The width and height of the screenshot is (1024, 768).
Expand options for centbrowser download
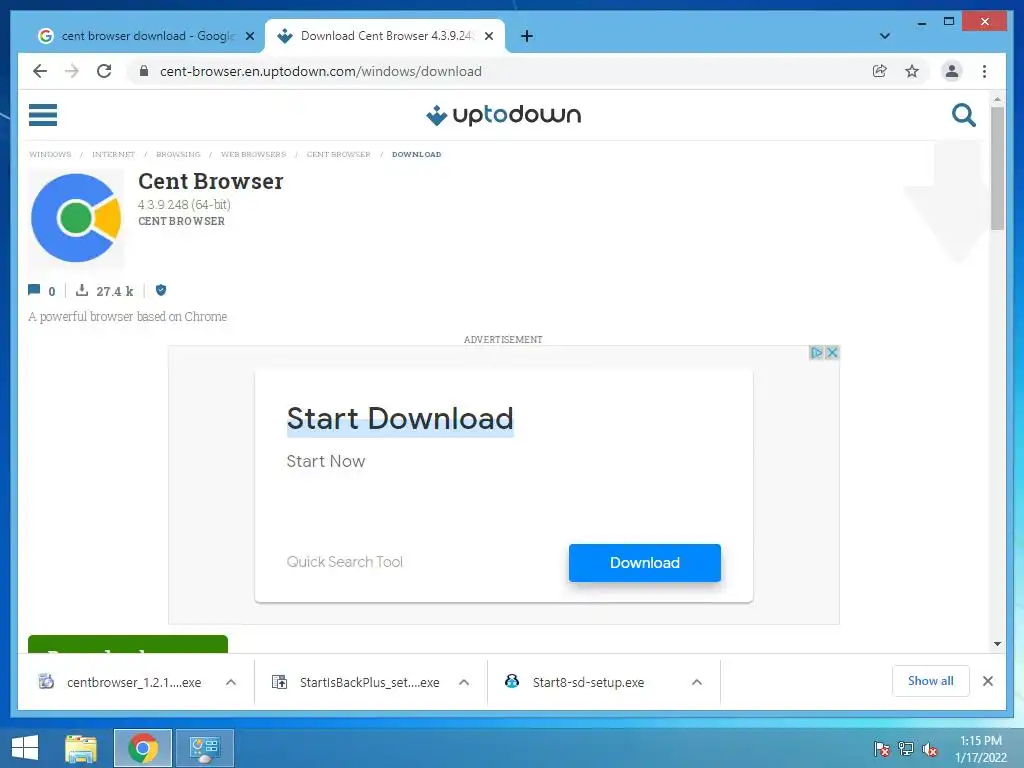[231, 682]
